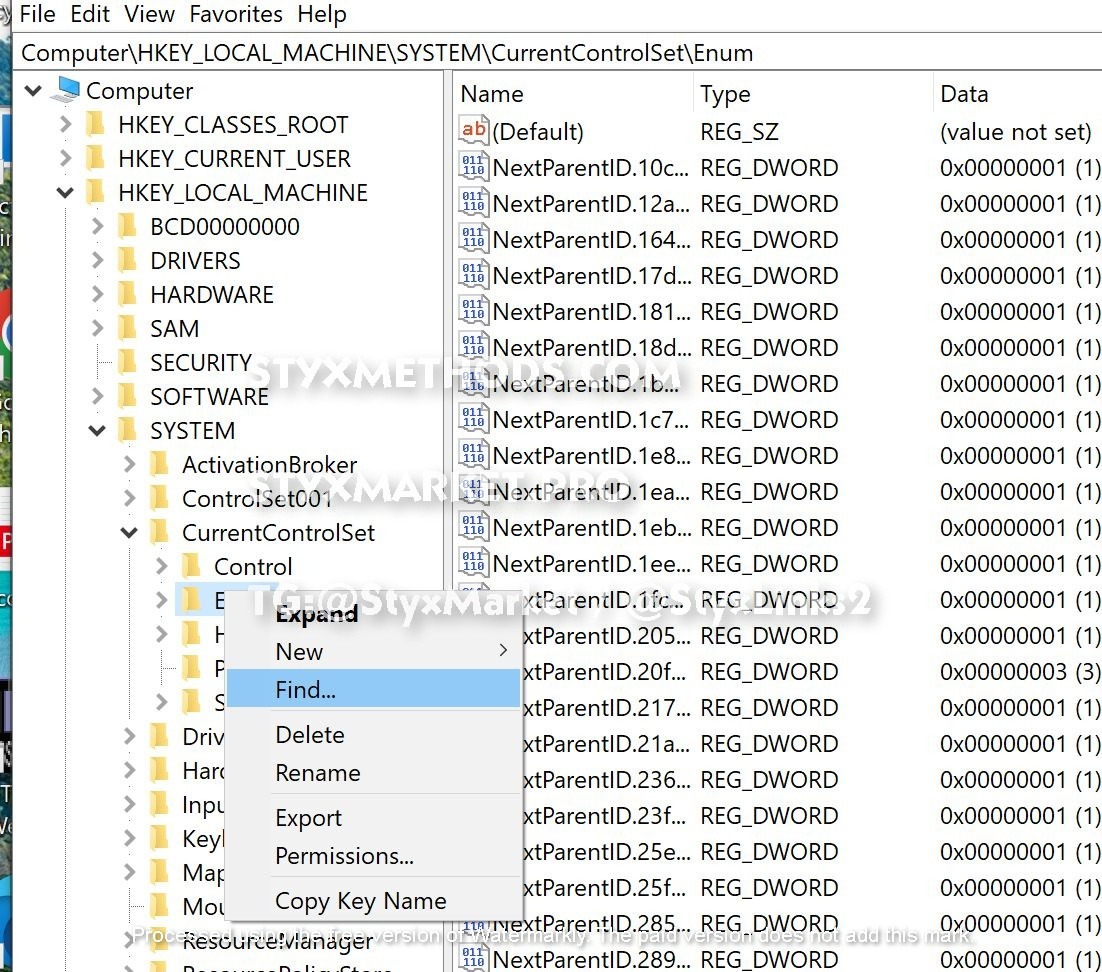Click the NextParentID.12a DWORD icon
Image resolution: width=1102 pixels, height=972 pixels.
[473, 202]
